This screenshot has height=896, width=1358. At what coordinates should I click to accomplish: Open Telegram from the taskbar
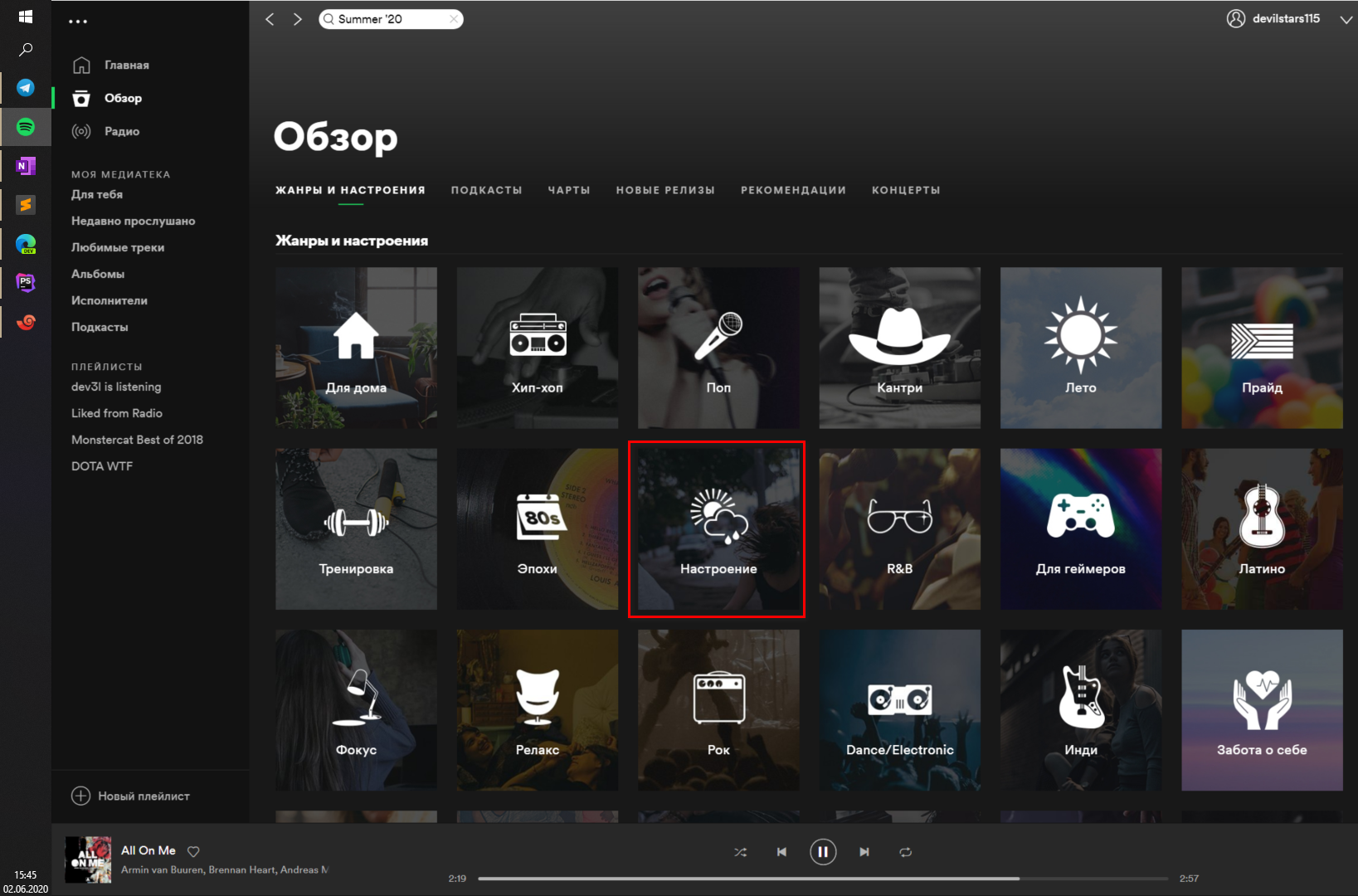pos(26,87)
